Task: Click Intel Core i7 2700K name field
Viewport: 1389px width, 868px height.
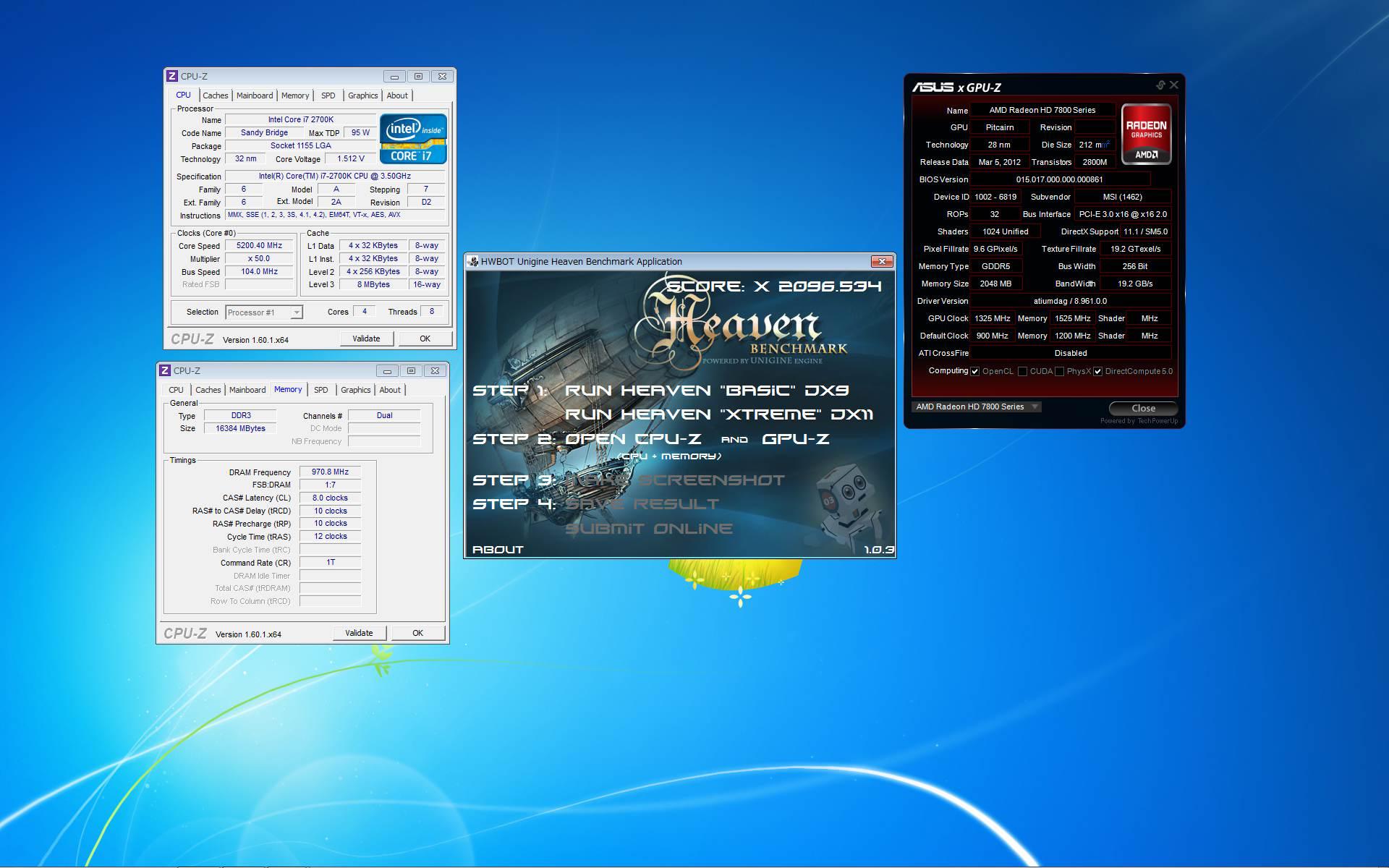Action: pyautogui.click(x=301, y=119)
